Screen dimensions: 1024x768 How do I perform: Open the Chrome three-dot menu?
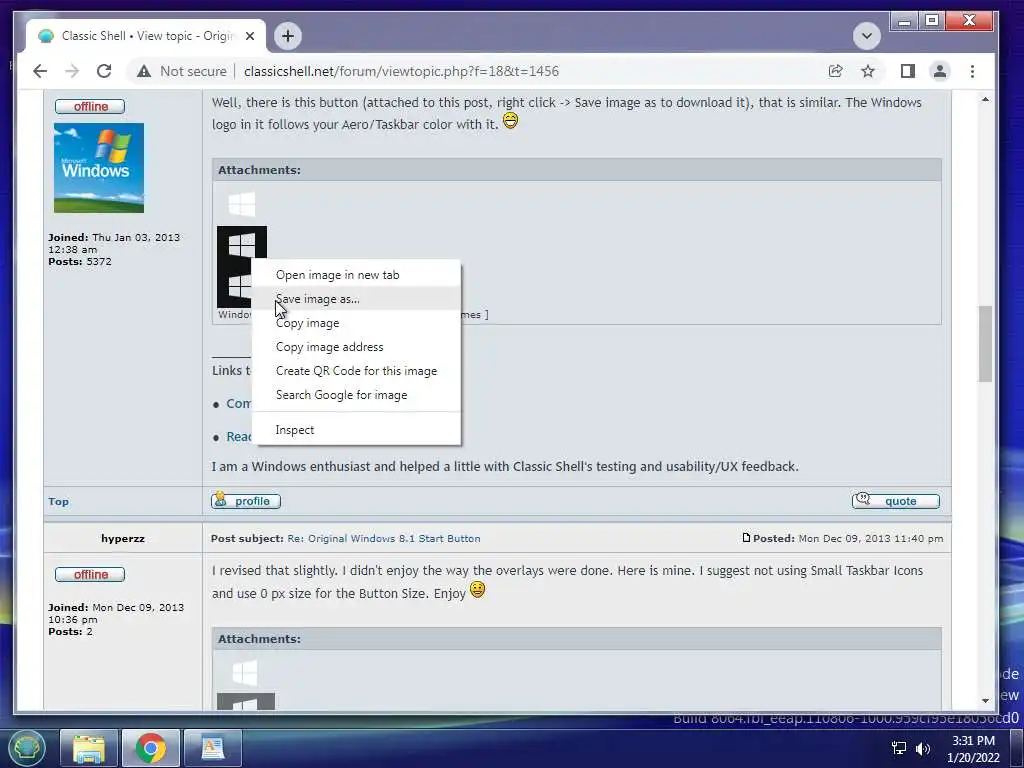(972, 71)
